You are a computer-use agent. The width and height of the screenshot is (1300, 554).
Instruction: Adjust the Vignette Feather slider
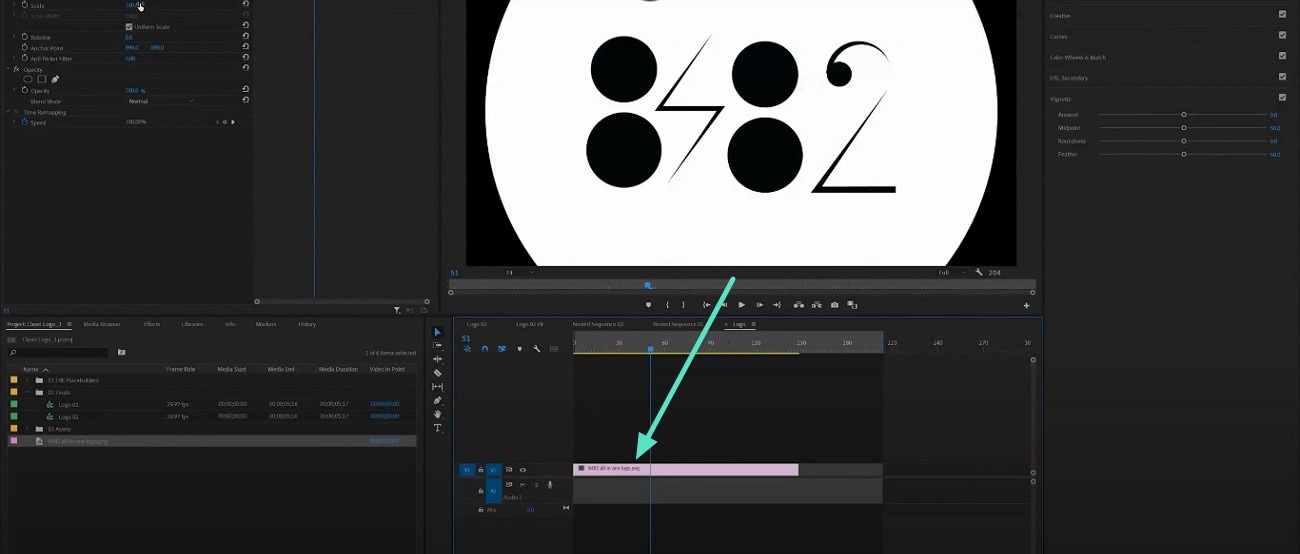[1184, 154]
